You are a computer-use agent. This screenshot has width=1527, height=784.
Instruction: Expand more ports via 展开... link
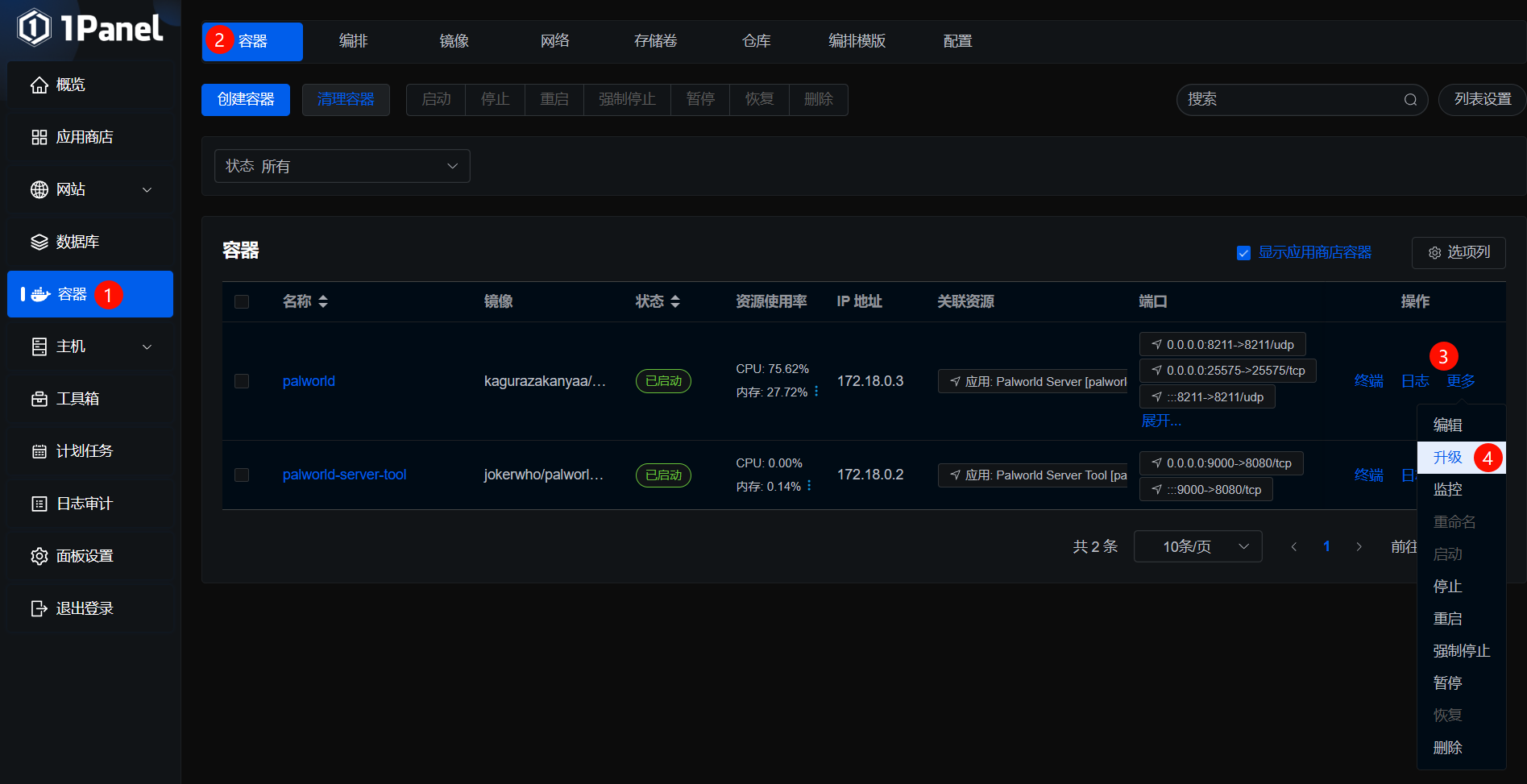(x=1161, y=421)
